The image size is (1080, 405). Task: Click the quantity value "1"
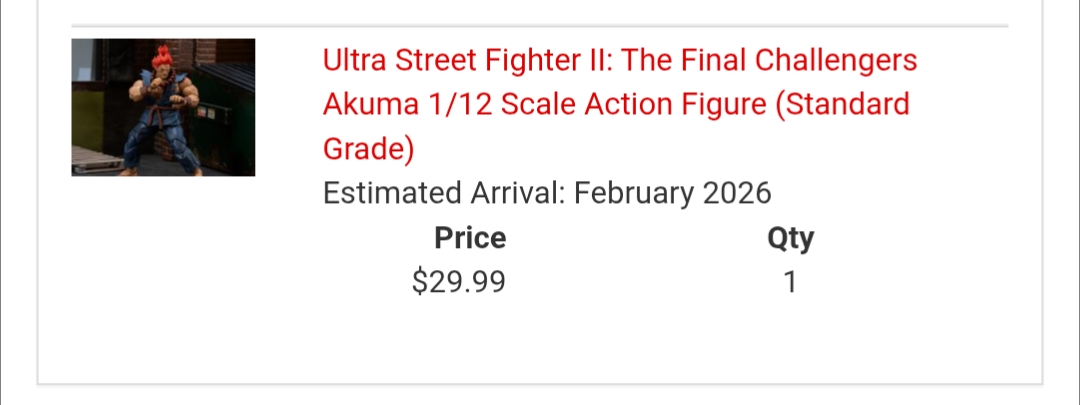(x=790, y=283)
